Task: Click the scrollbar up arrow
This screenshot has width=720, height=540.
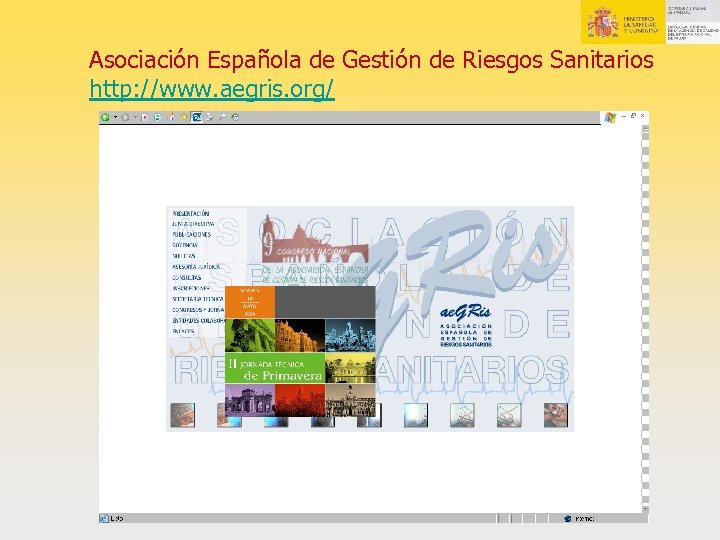Action: click(x=645, y=129)
